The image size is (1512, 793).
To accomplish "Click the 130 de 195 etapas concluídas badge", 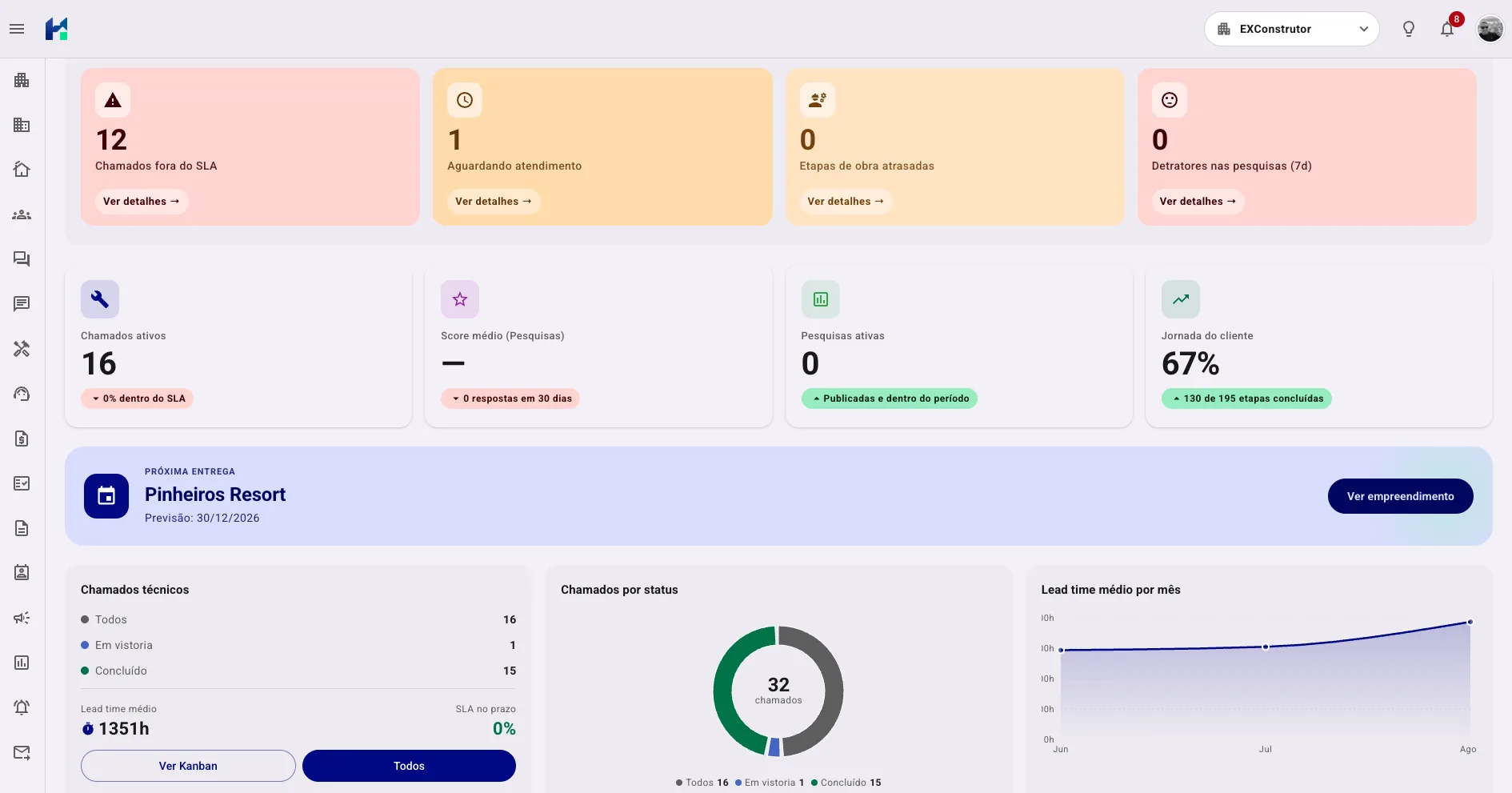I will pos(1246,399).
